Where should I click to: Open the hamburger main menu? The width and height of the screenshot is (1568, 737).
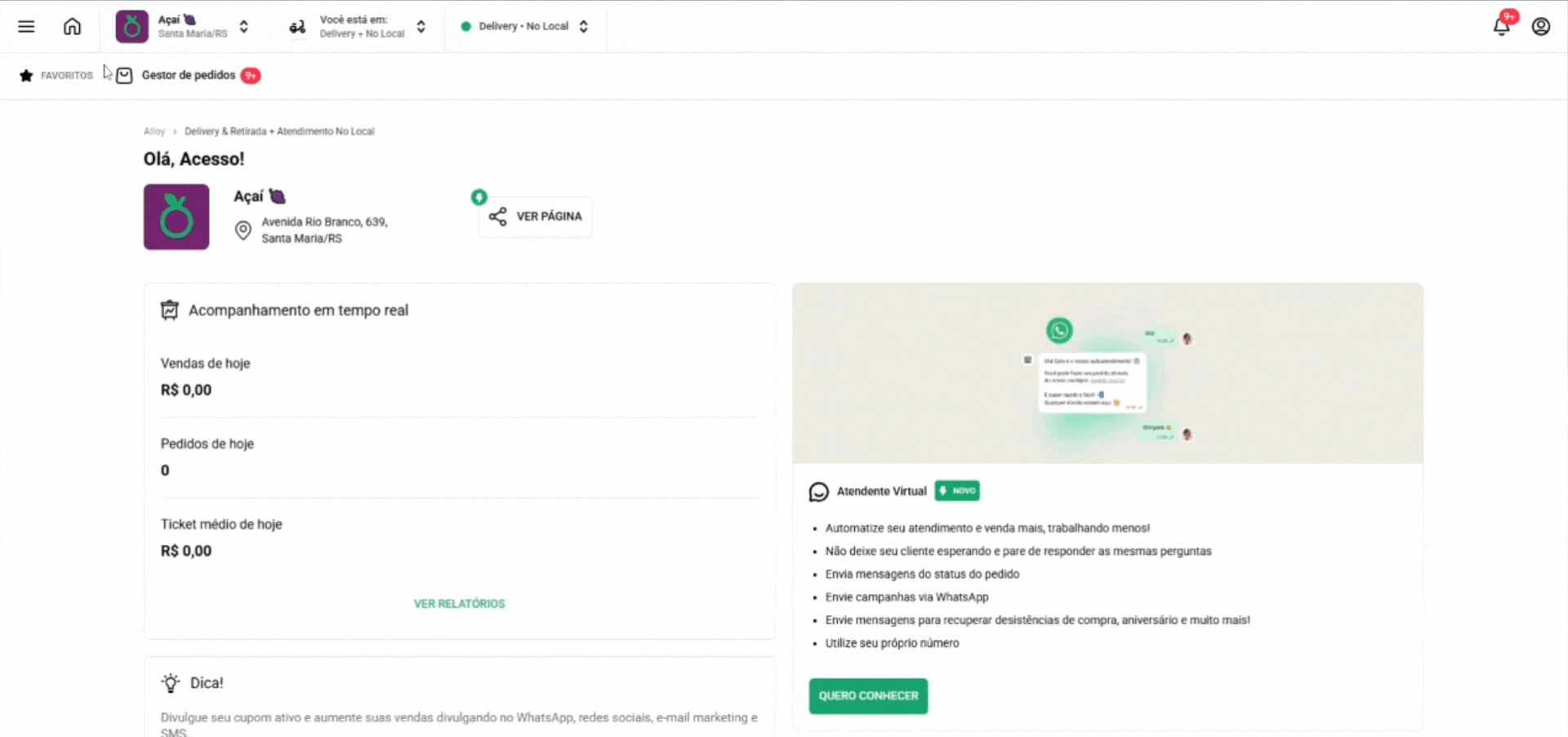[26, 26]
